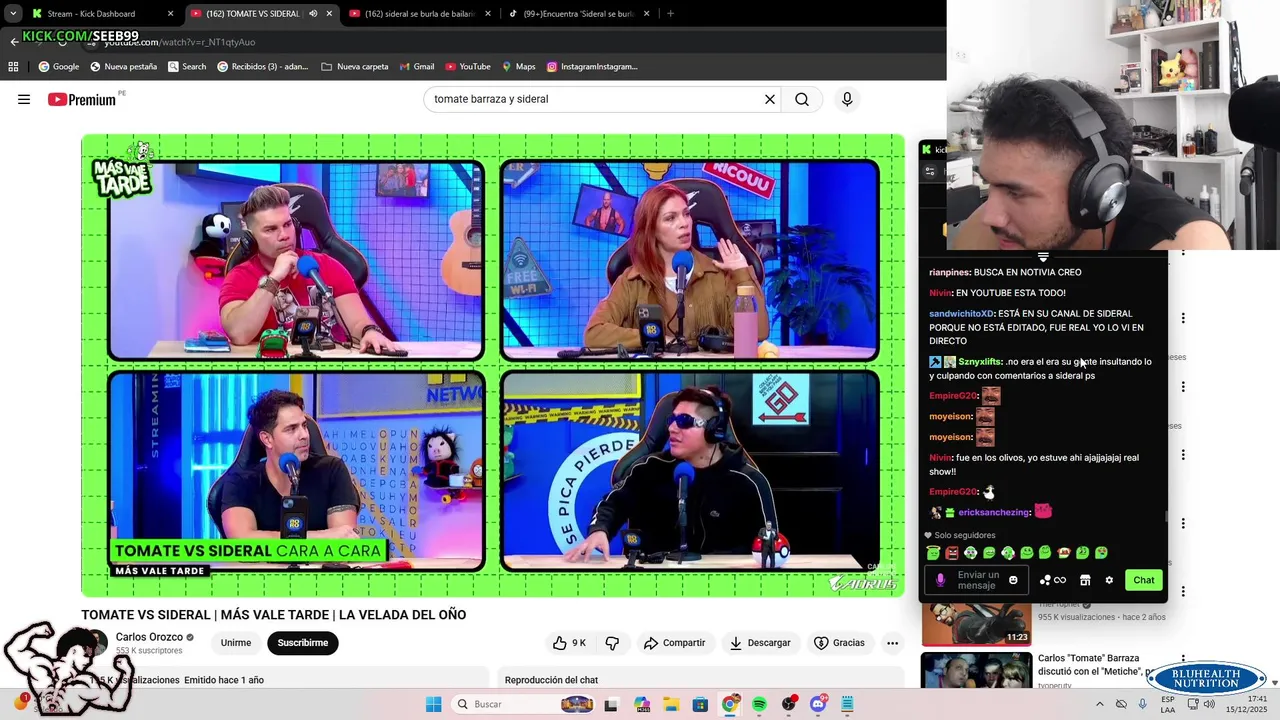Viewport: 1280px width, 720px height.
Task: Click the browser address bar URL
Action: (180, 42)
